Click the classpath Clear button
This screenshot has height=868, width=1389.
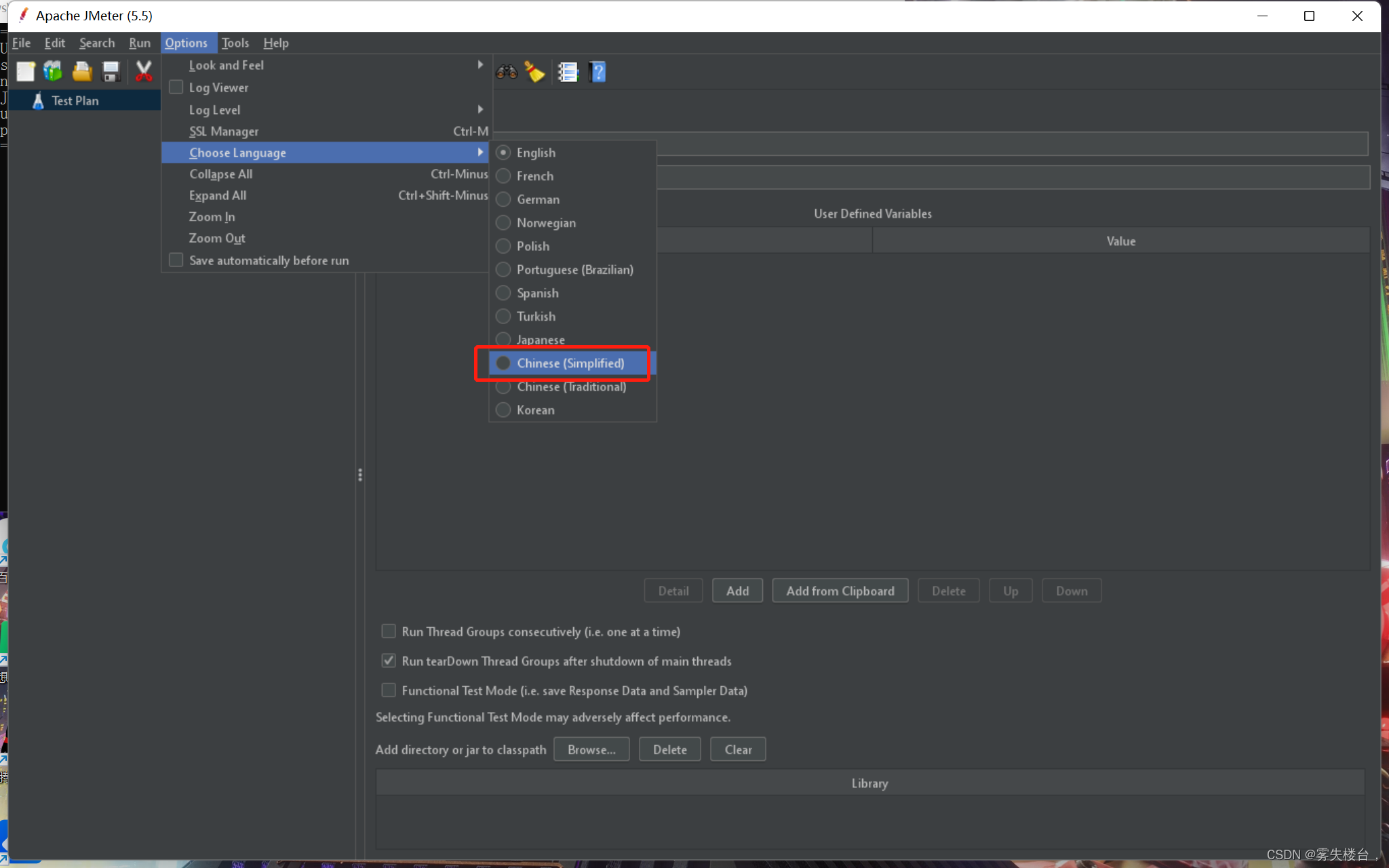[x=738, y=749]
